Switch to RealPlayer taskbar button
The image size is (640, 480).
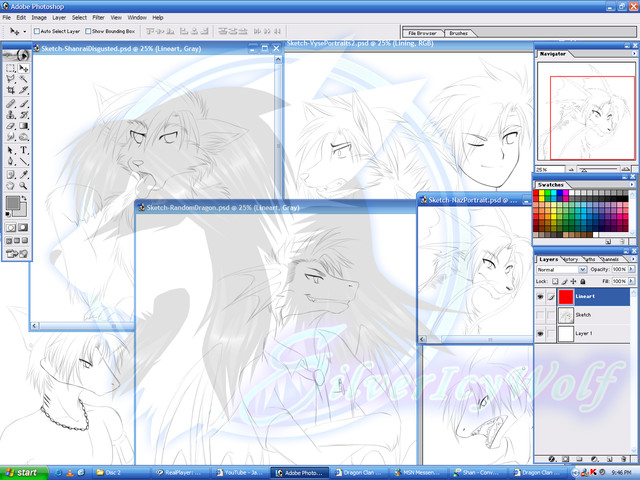(x=181, y=473)
